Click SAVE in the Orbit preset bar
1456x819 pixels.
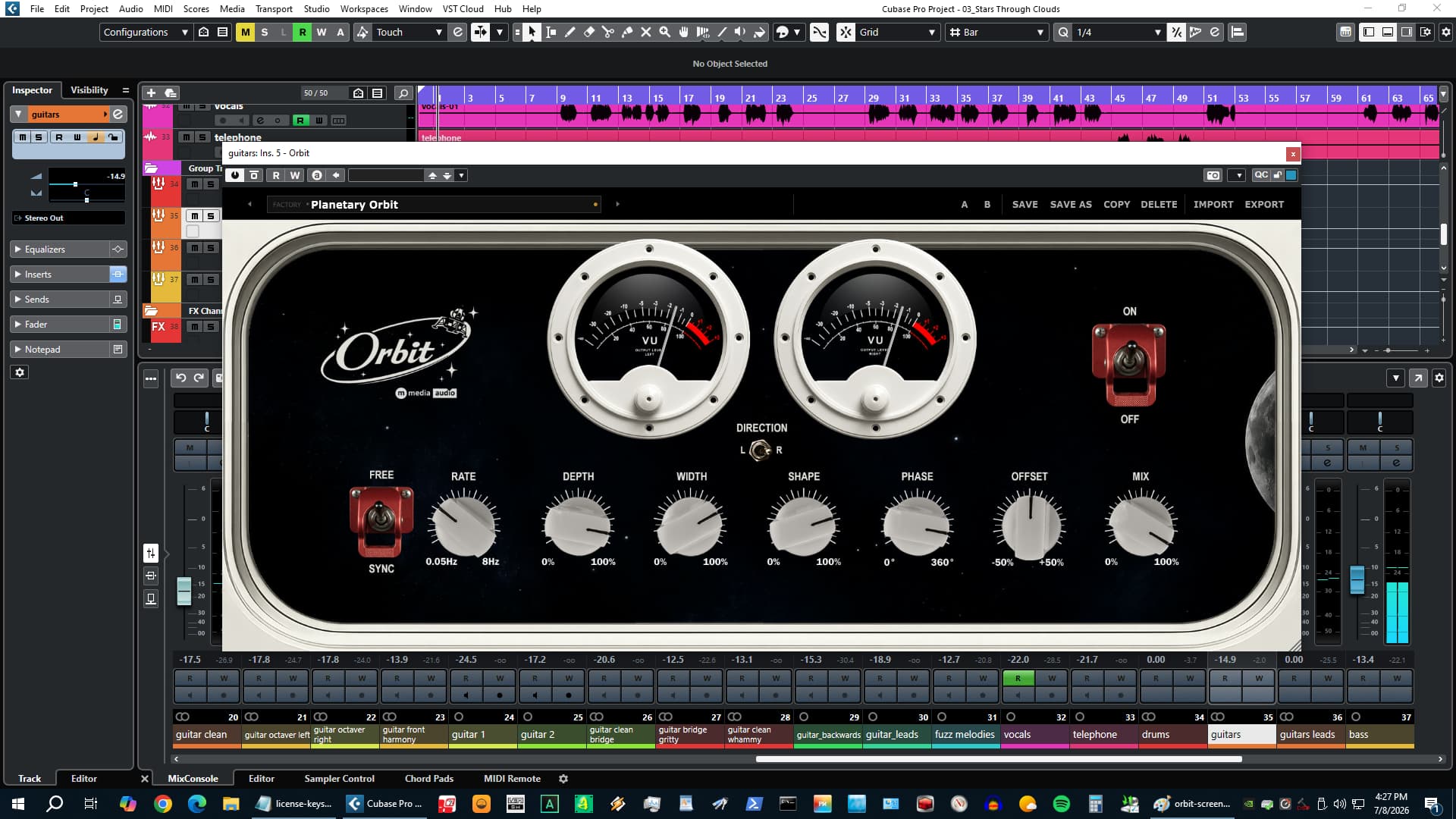pyautogui.click(x=1025, y=205)
